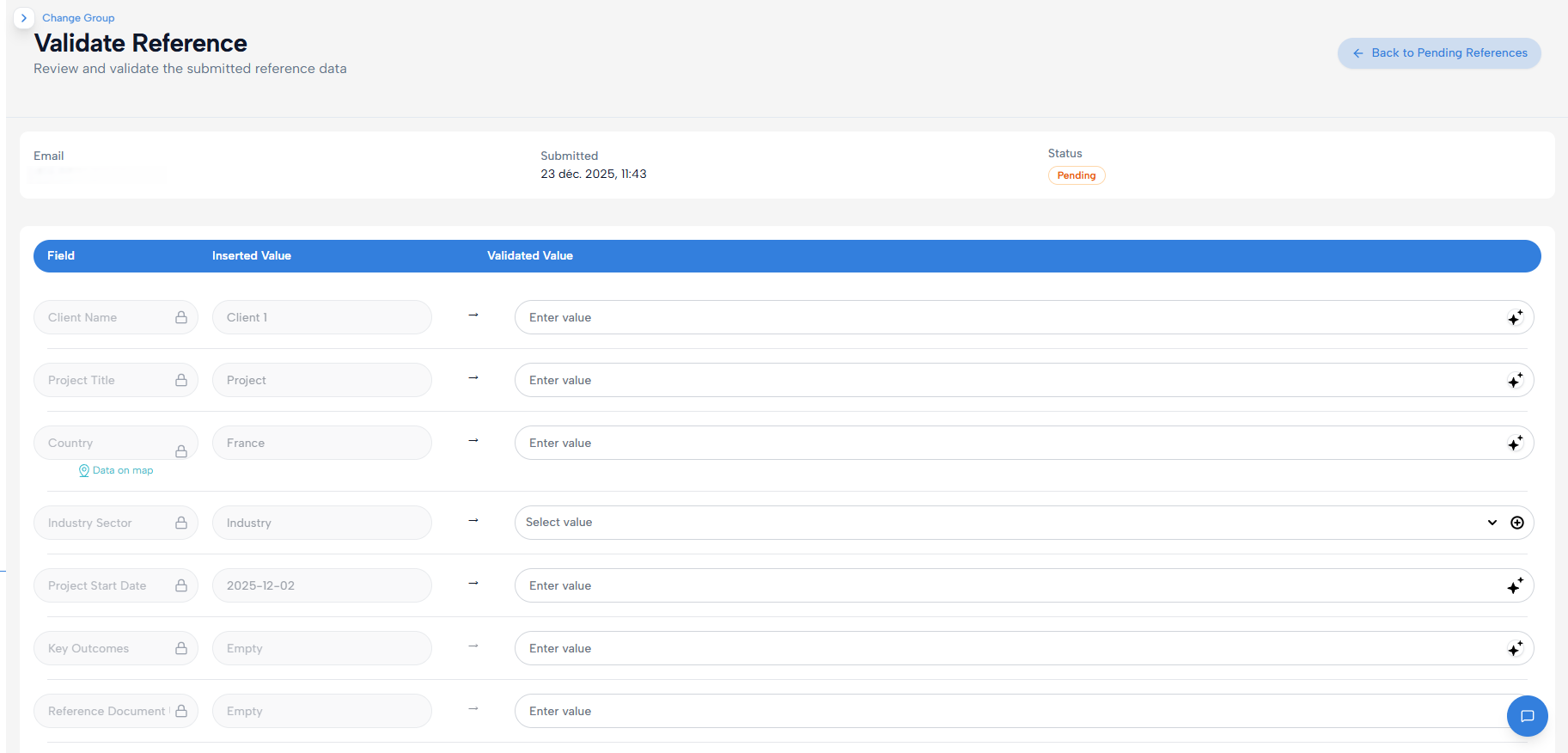This screenshot has height=753, width=1568.
Task: Click the lock icon on Industry Sector field
Action: (x=181, y=523)
